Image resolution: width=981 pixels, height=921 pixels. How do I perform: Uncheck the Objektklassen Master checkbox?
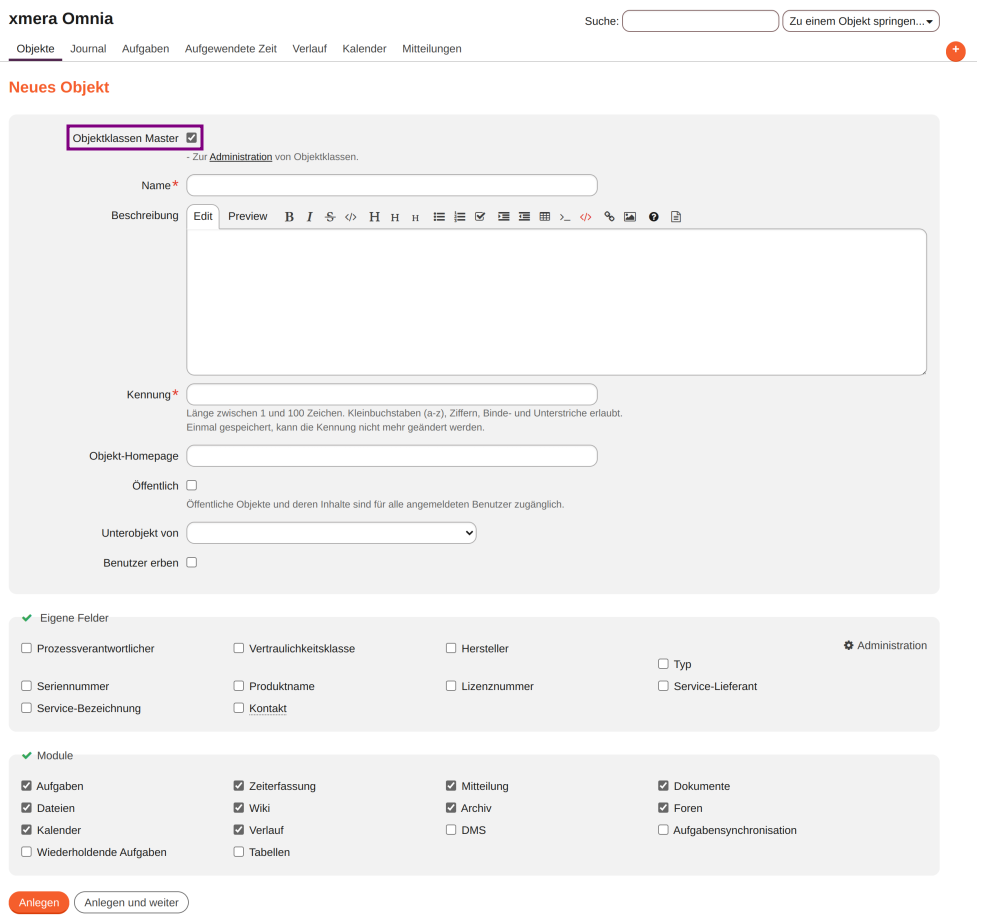[x=192, y=138]
